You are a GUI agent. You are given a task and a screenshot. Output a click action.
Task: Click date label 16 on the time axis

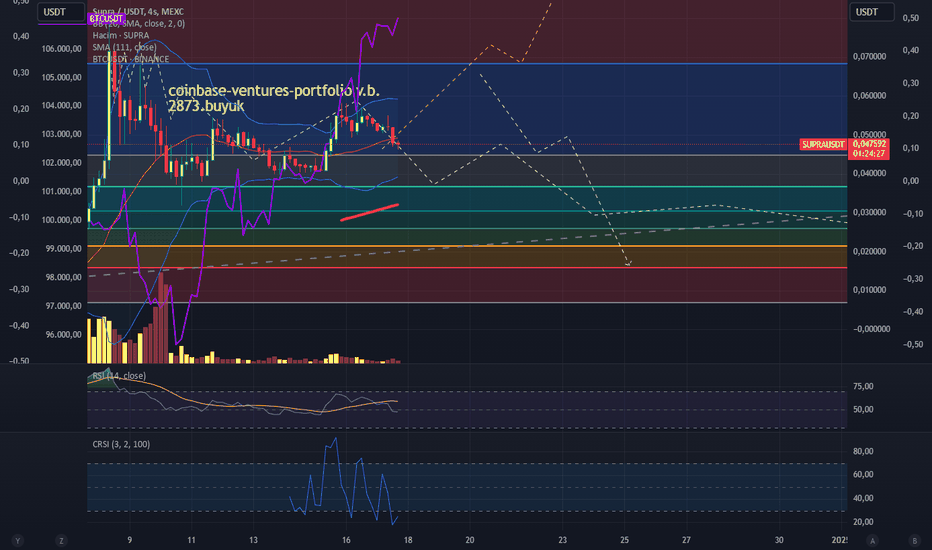pyautogui.click(x=346, y=540)
